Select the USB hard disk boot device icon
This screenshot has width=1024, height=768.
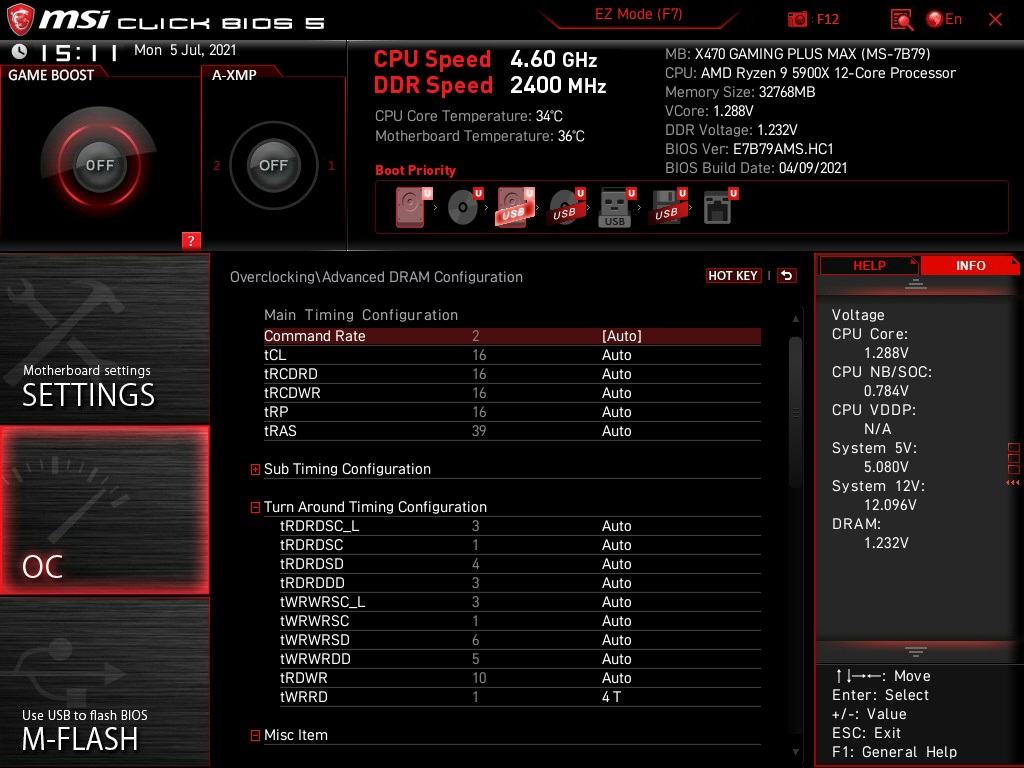point(515,207)
